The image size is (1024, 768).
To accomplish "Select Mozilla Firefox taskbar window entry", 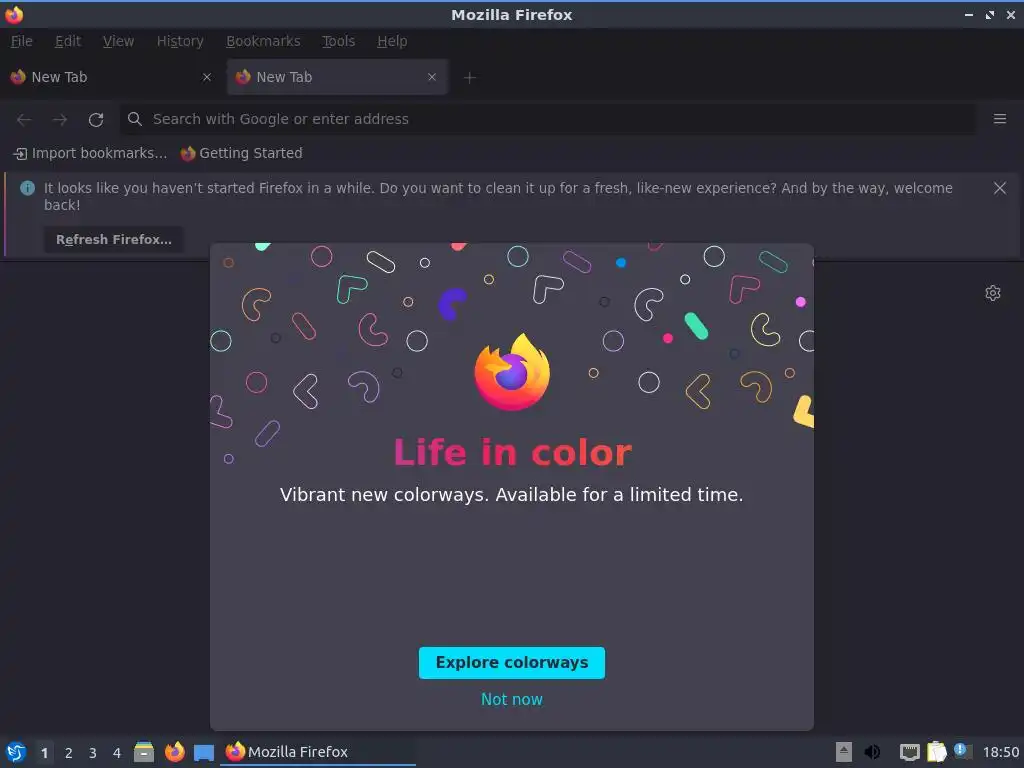I will pos(319,752).
